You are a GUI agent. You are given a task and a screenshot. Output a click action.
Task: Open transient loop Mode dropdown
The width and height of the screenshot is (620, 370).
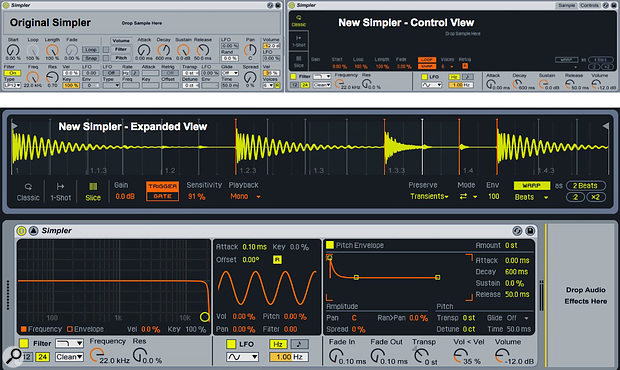[468, 196]
